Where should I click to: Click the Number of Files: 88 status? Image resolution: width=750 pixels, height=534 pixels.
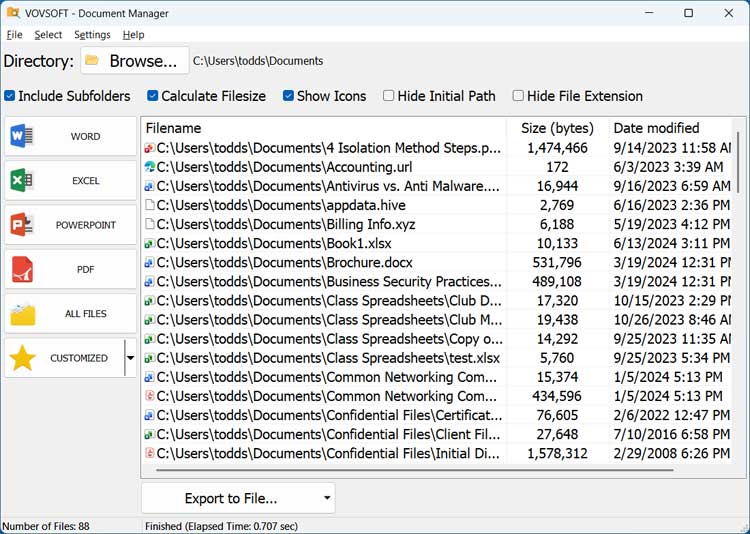(46, 526)
